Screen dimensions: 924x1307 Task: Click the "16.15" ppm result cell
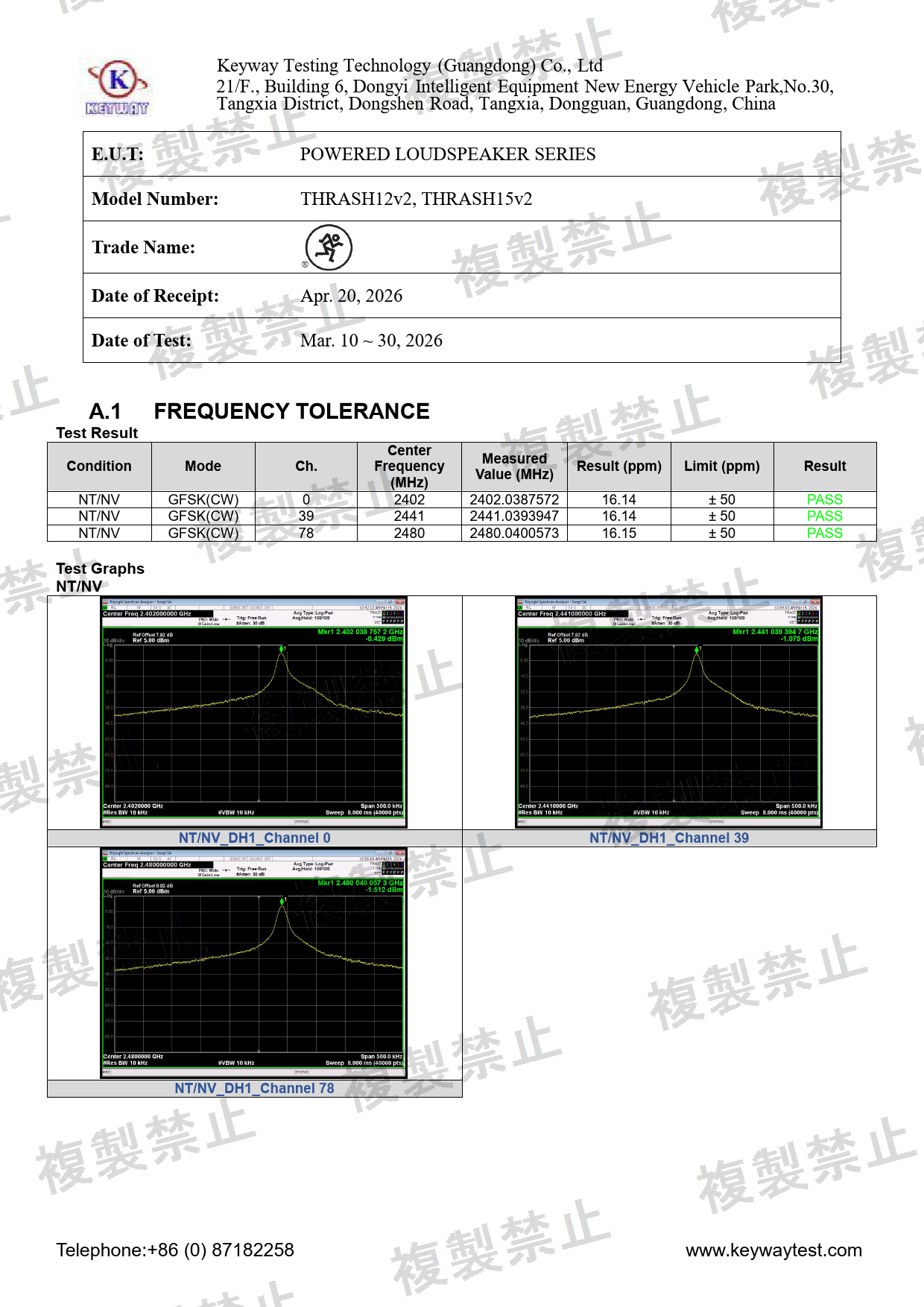(x=619, y=534)
